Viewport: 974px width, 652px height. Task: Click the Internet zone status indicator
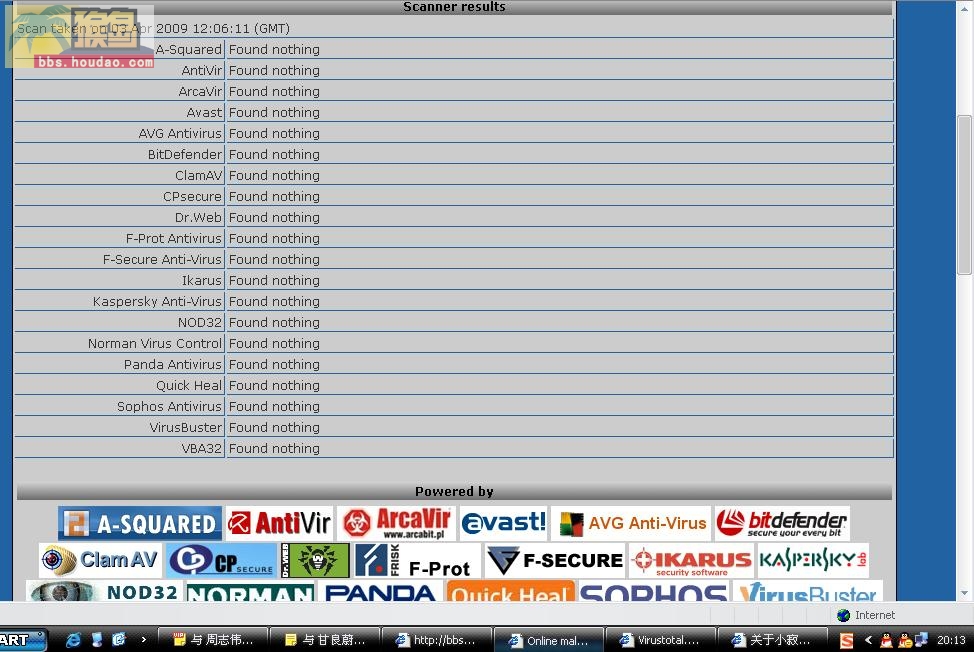866,615
